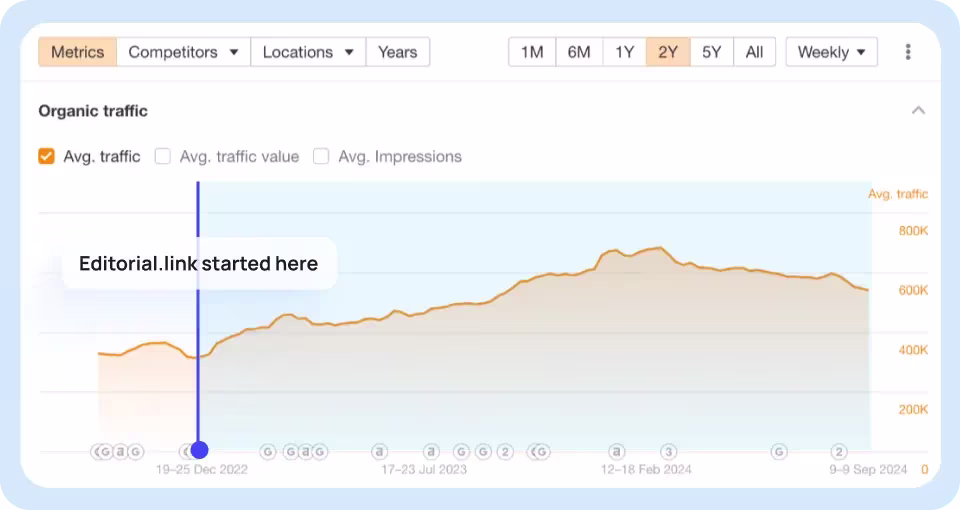Set time range to 1M

pos(532,52)
